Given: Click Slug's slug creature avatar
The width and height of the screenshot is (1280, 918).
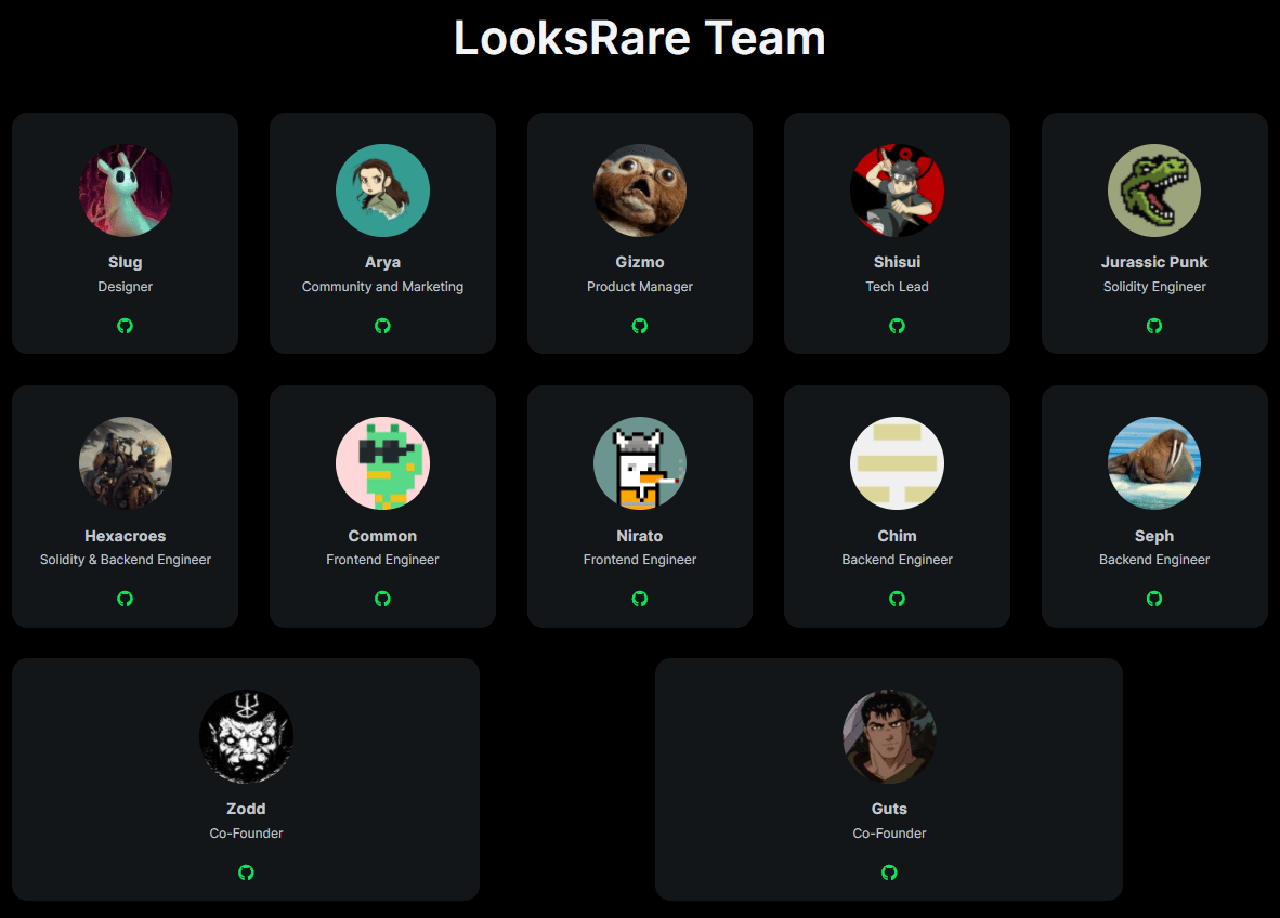Looking at the screenshot, I should 125,190.
